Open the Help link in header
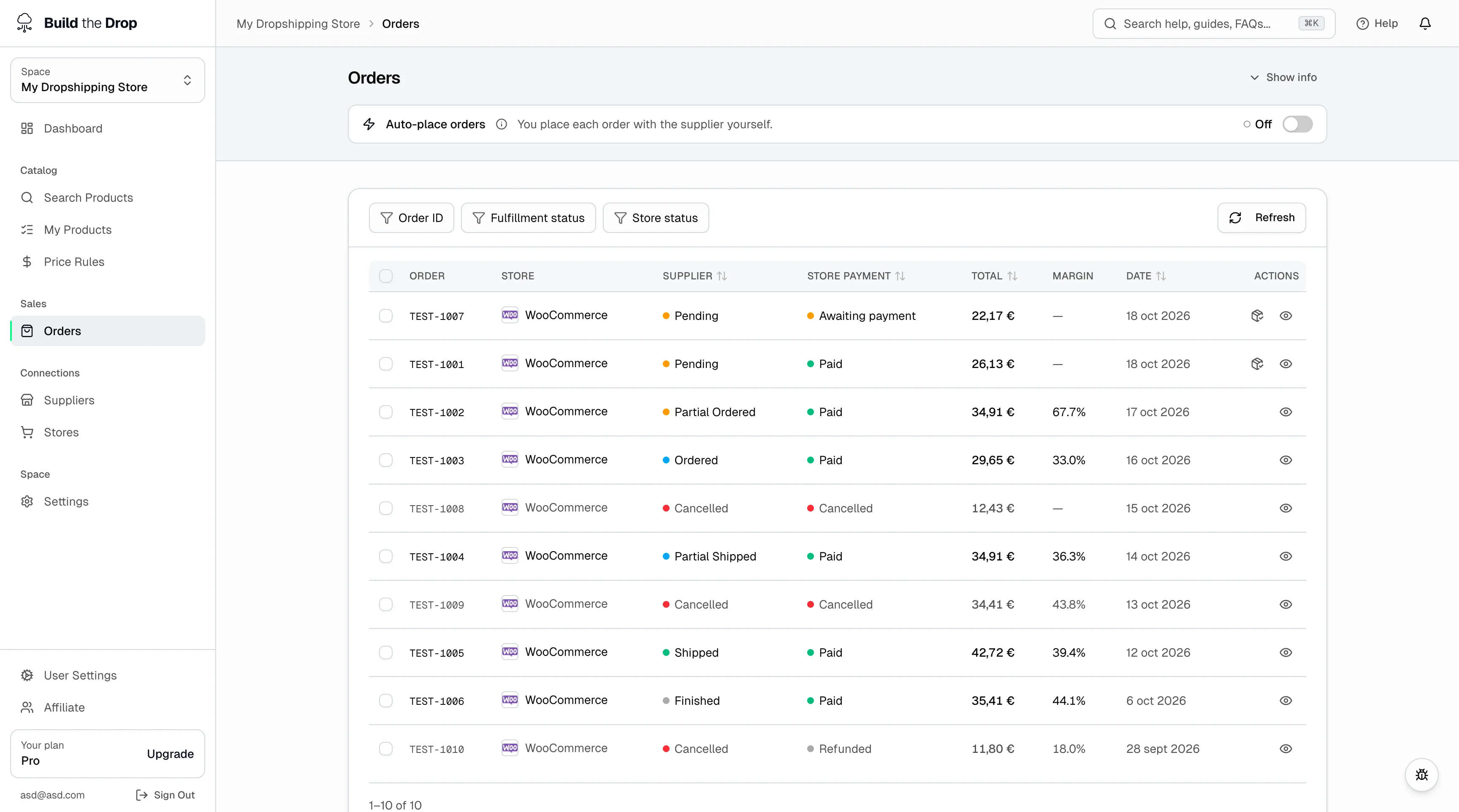The width and height of the screenshot is (1459, 812). pos(1377,23)
